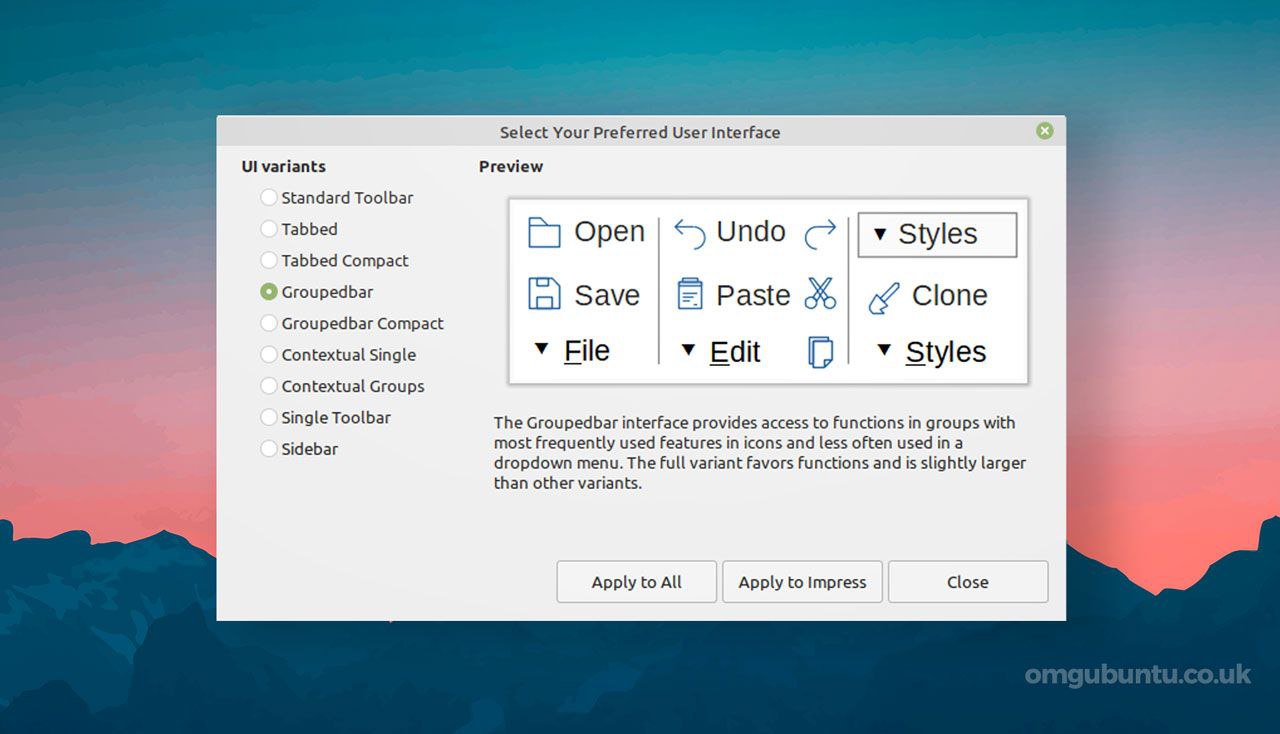This screenshot has height=734, width=1280.
Task: Click the Paste clipboard icon
Action: point(690,294)
